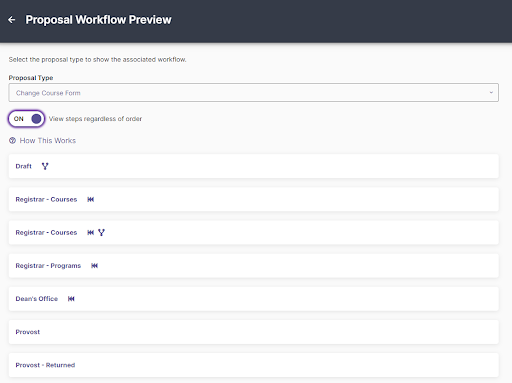Click rewind icon on Registrar - Programs step
The width and height of the screenshot is (512, 383).
tap(95, 266)
